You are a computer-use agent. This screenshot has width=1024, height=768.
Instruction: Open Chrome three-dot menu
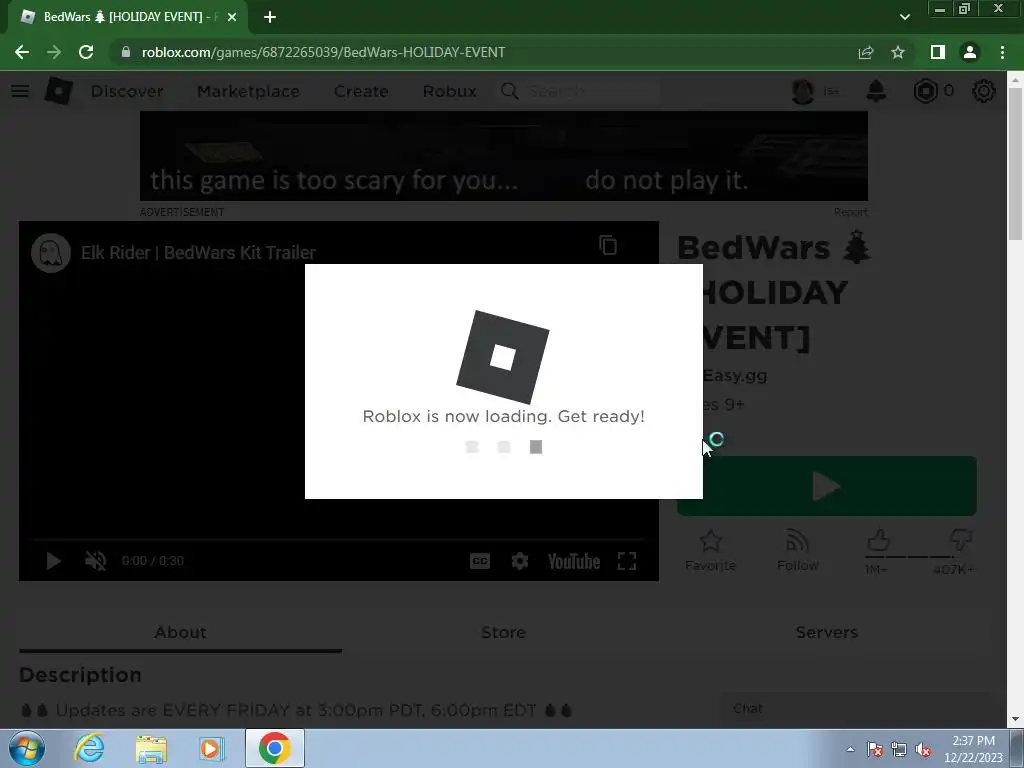point(1002,52)
